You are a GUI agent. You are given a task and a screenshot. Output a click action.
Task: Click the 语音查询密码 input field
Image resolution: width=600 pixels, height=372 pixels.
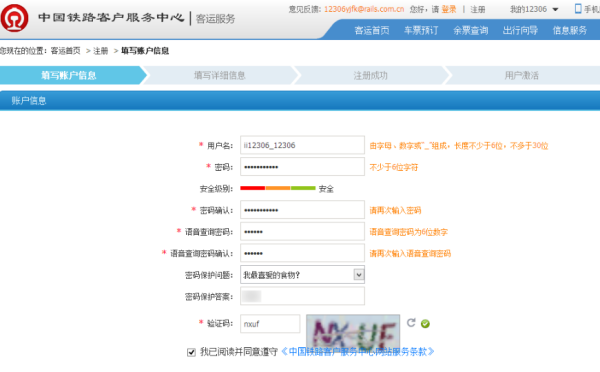tap(302, 231)
